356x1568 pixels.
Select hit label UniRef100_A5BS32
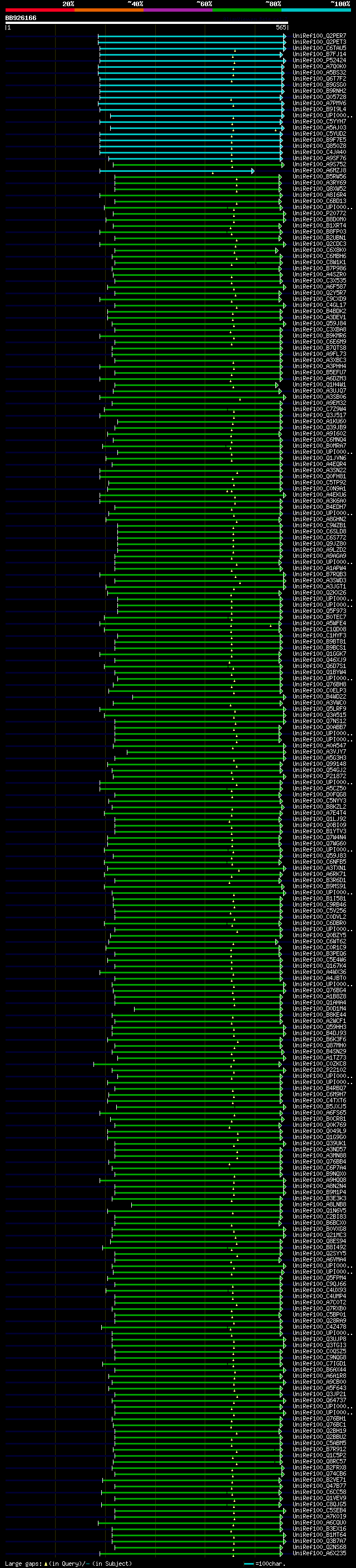[x=319, y=72]
